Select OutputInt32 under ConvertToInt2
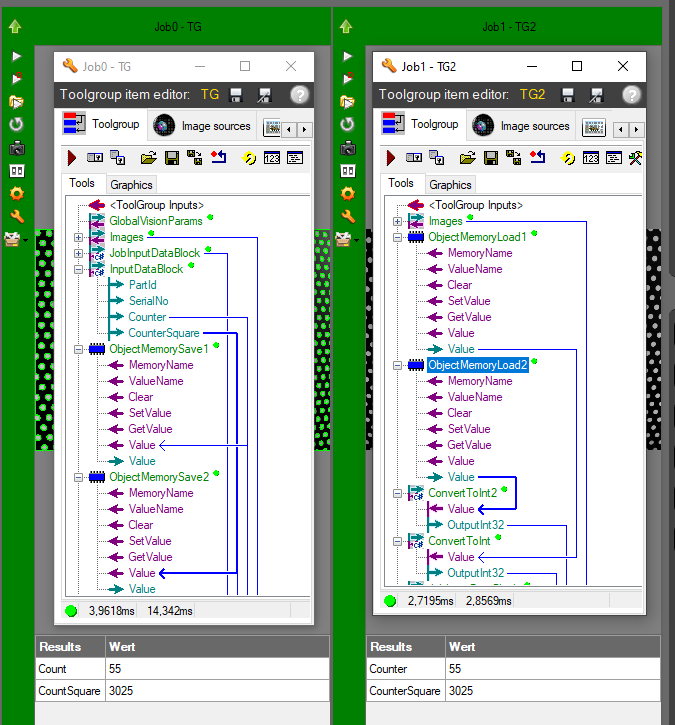675x725 pixels. [x=475, y=525]
